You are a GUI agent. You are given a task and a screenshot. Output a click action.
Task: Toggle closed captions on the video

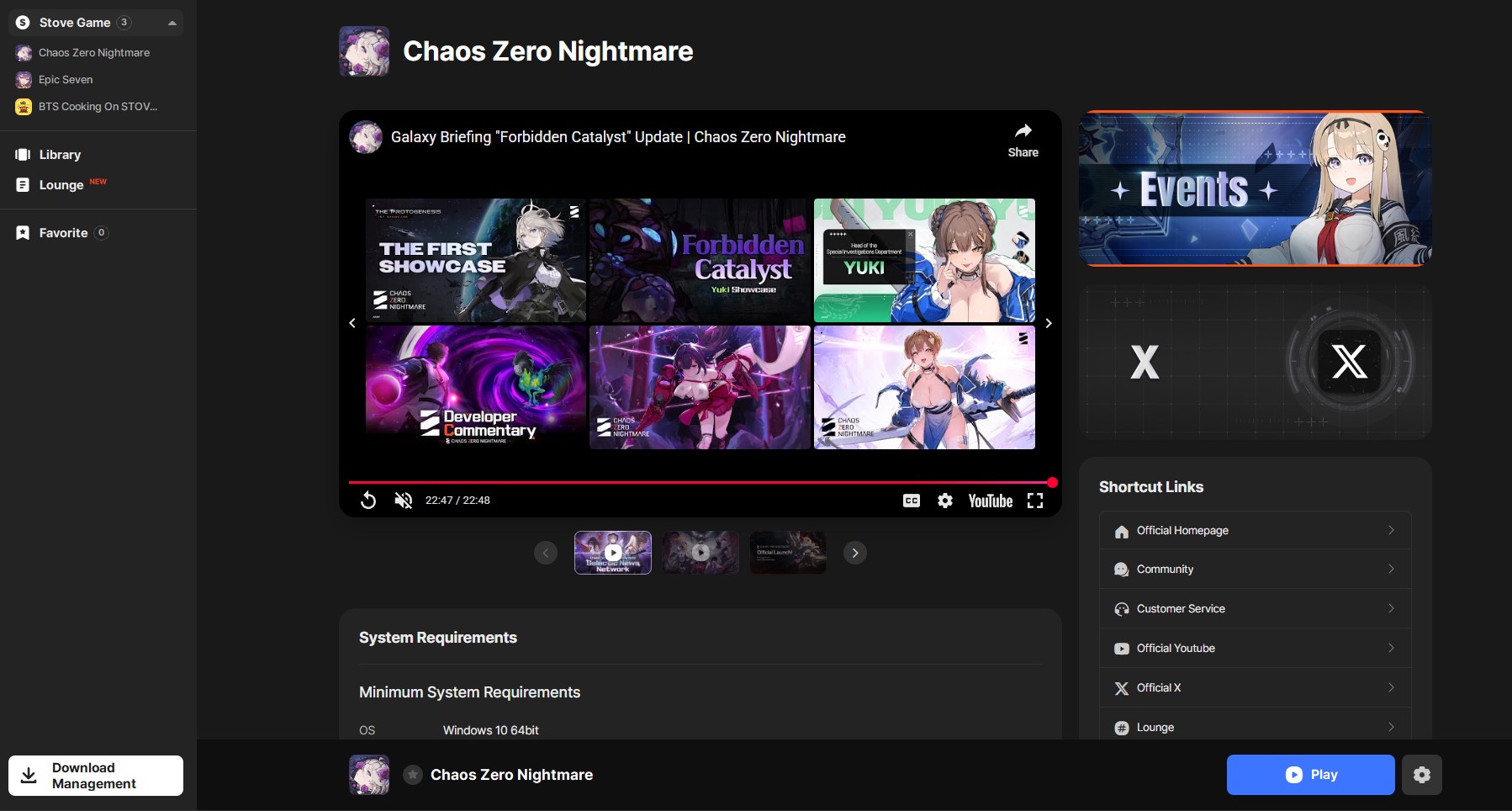[x=912, y=501]
